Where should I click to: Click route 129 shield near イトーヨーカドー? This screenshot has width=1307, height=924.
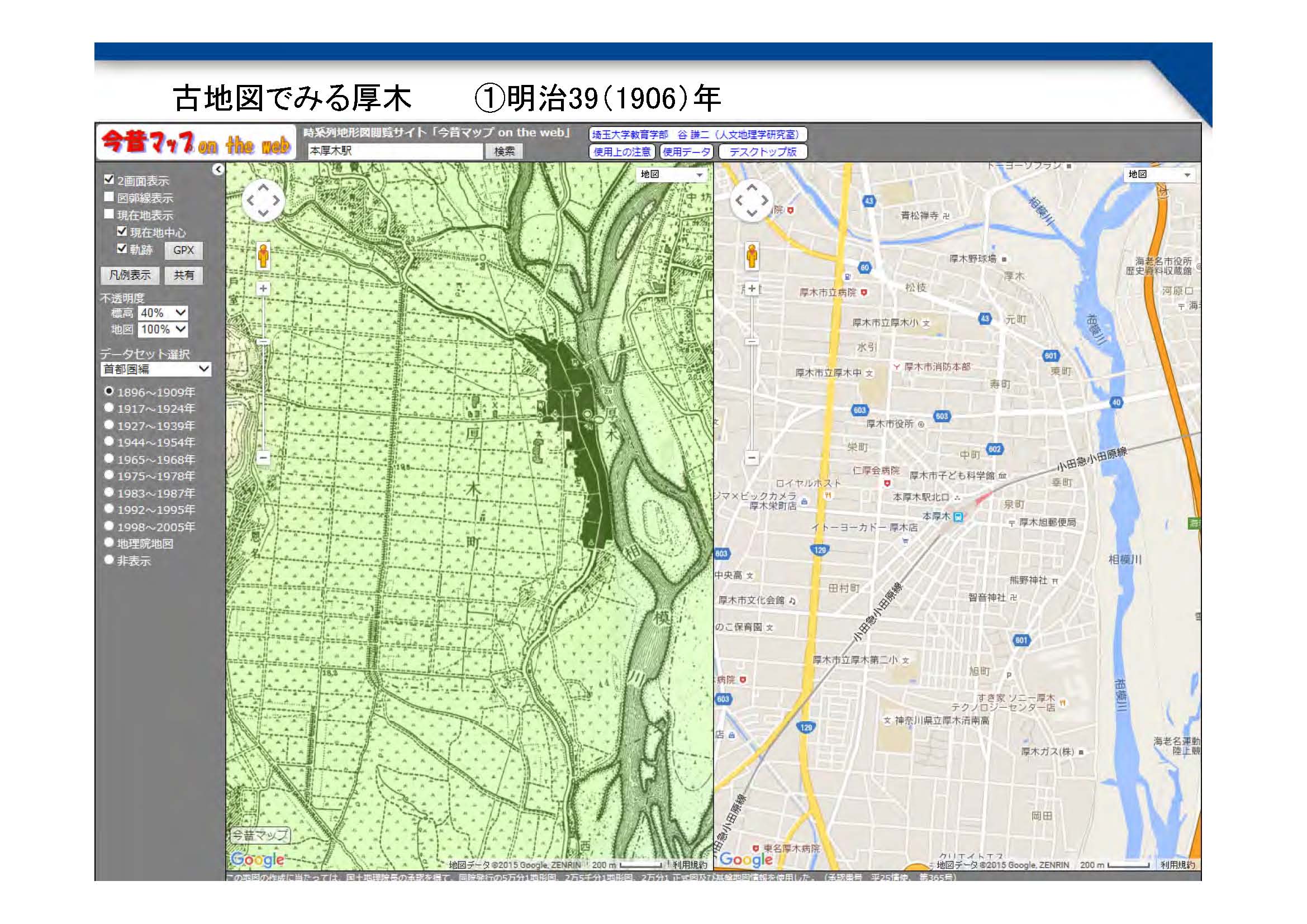pyautogui.click(x=820, y=550)
